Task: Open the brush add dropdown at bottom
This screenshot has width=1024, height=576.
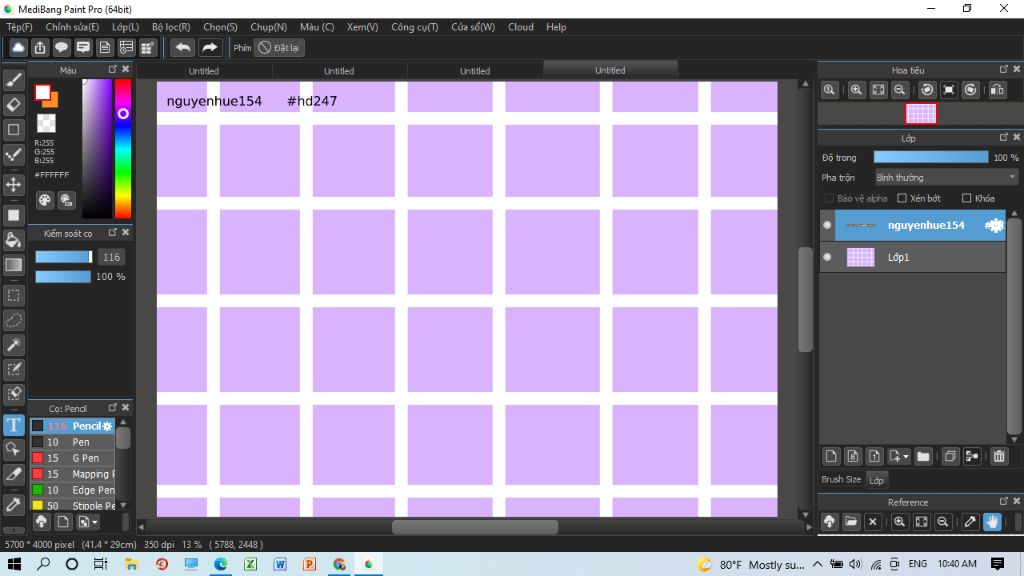Action: coord(88,522)
